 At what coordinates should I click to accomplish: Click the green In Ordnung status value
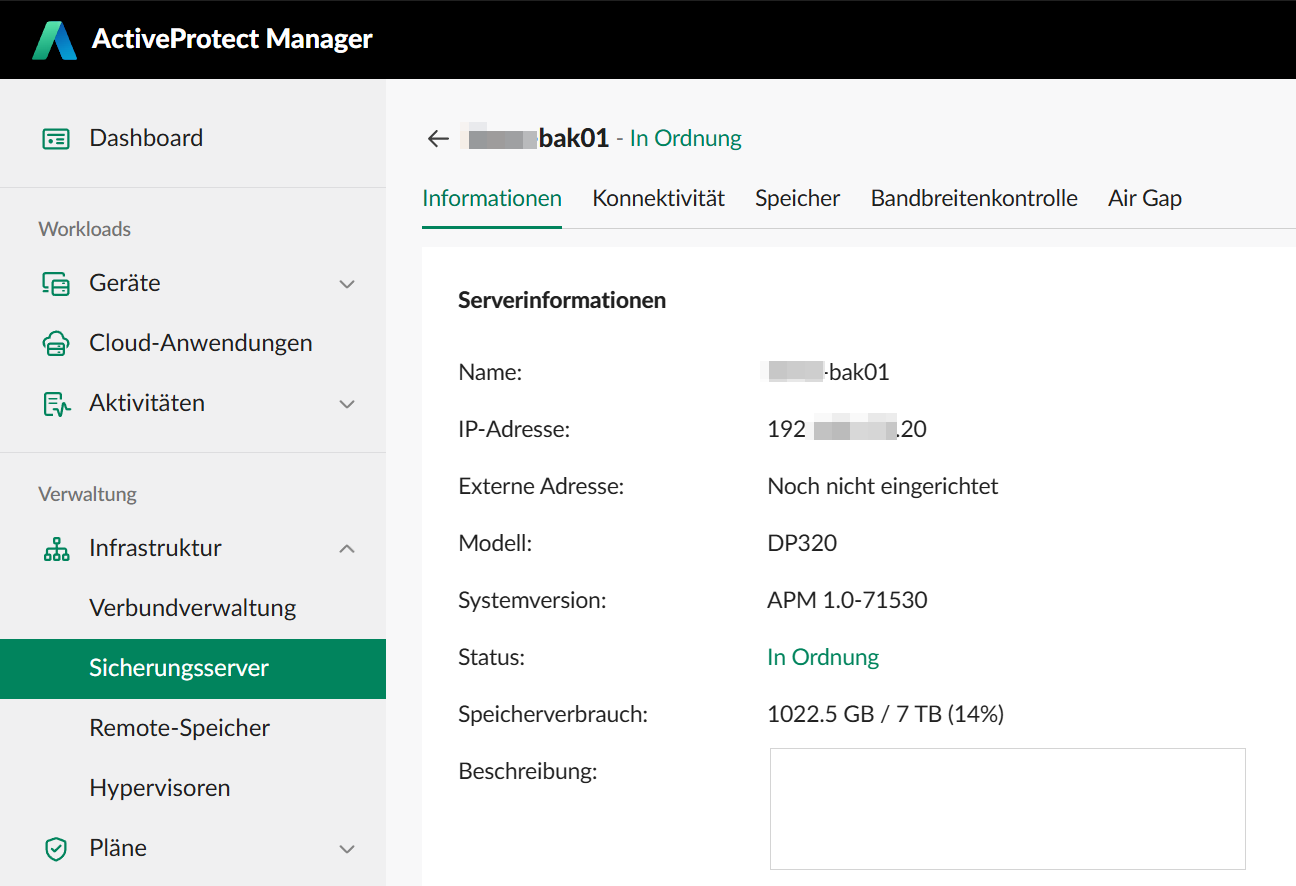coord(823,658)
